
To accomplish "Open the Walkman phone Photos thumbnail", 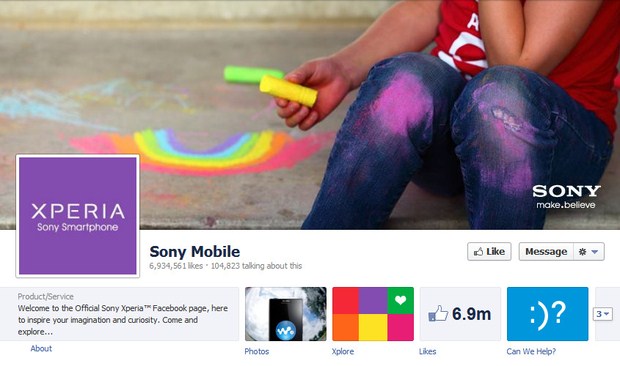I will click(285, 314).
